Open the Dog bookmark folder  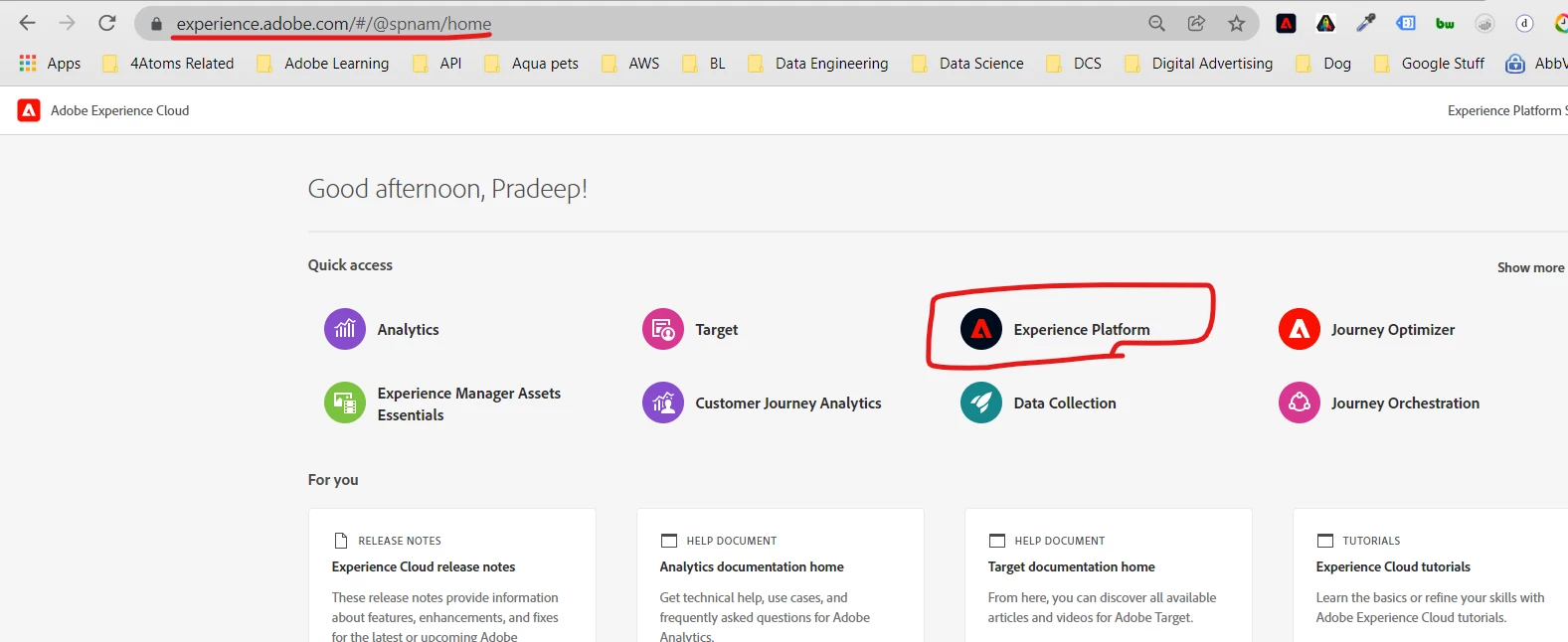pyautogui.click(x=1323, y=64)
